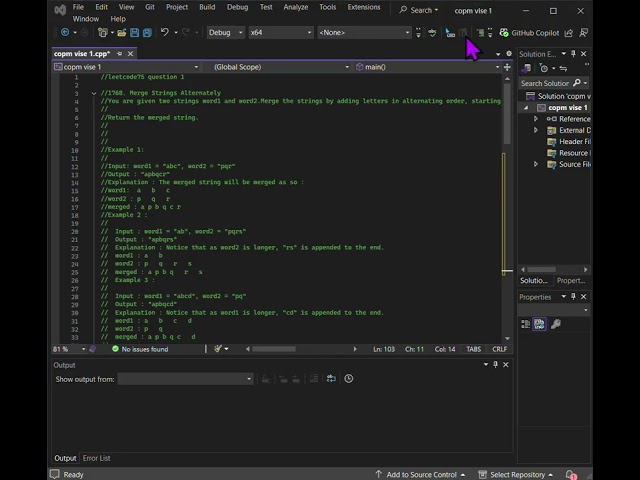This screenshot has height=480, width=640.
Task: Click the Share icon beside GitHub Copilot
Action: coord(569,33)
